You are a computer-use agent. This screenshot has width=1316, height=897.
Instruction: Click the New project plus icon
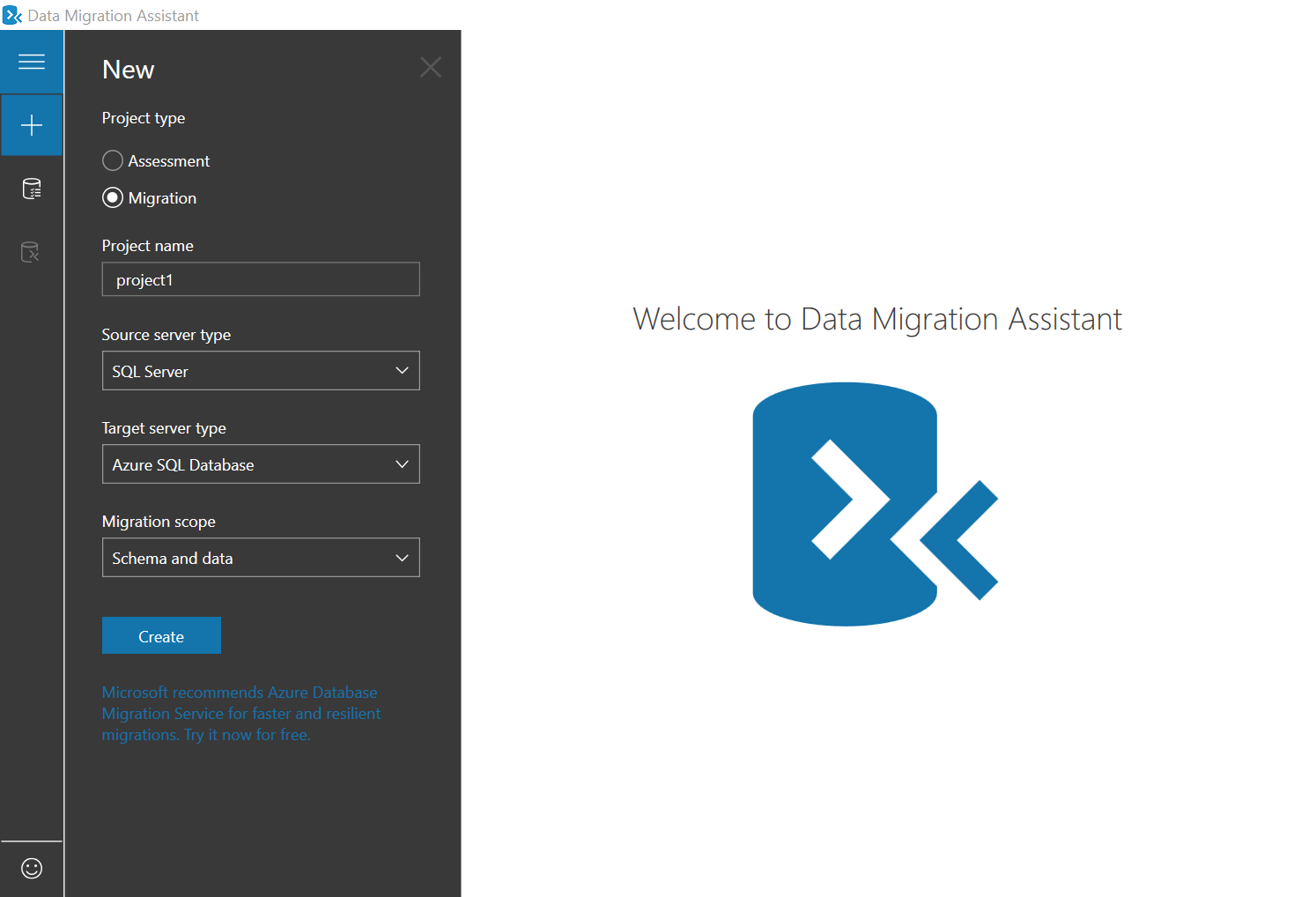(x=32, y=125)
